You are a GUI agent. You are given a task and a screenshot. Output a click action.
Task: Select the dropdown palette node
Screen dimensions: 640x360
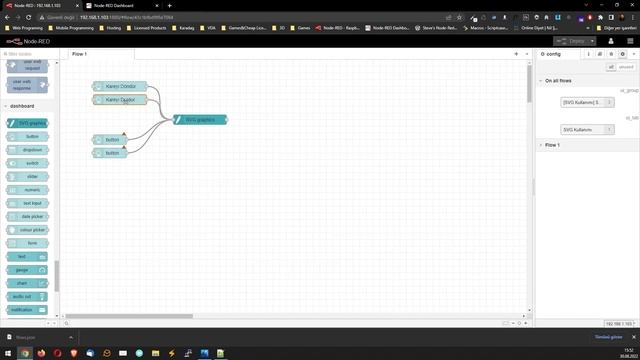pyautogui.click(x=27, y=150)
